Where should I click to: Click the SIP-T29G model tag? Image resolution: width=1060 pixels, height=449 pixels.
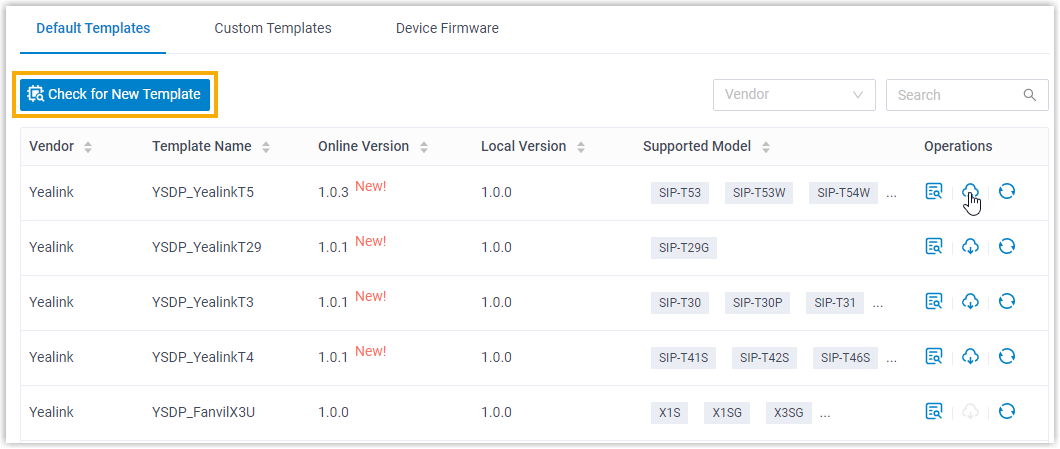pyautogui.click(x=683, y=248)
